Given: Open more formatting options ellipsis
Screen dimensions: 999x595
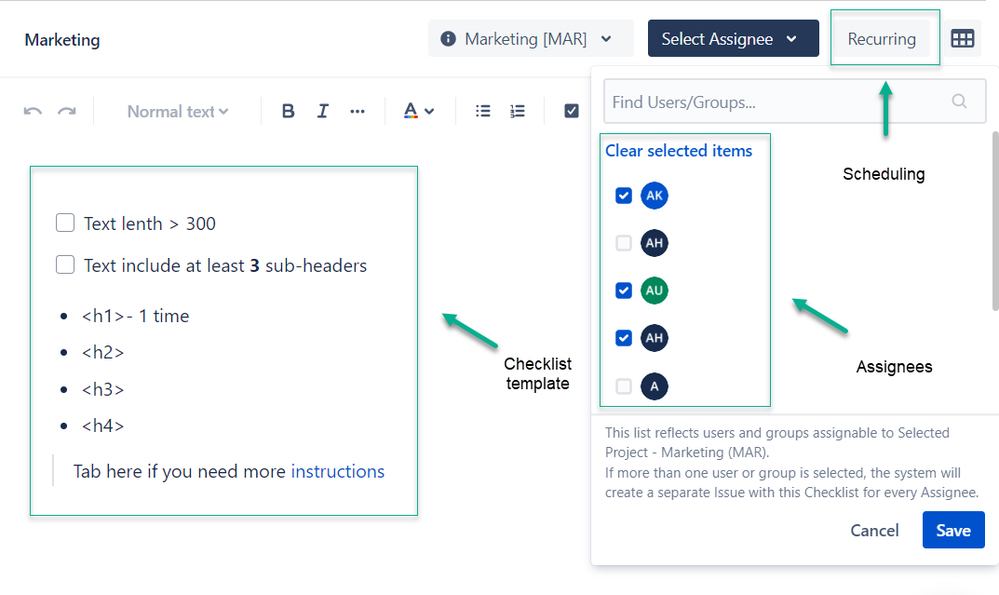Looking at the screenshot, I should tap(357, 111).
